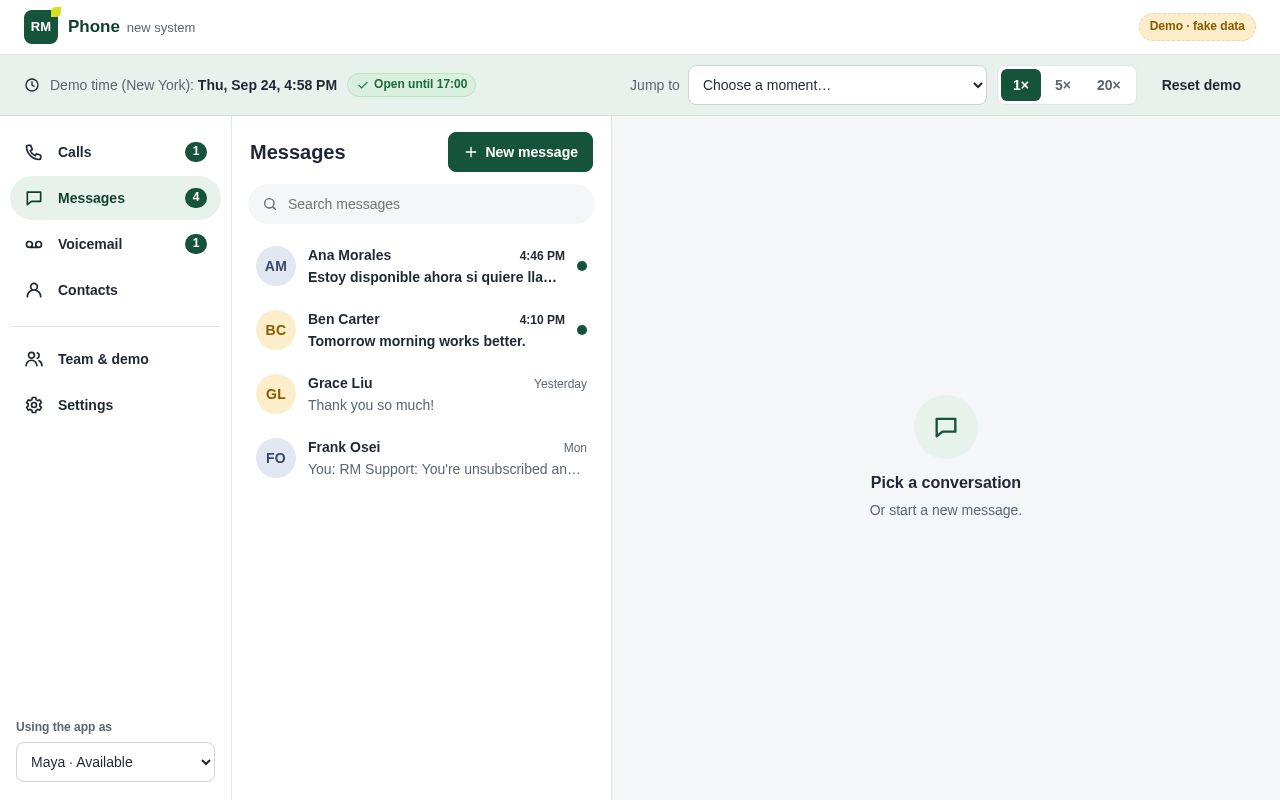Click the magnifier icon in search box

(x=270, y=204)
